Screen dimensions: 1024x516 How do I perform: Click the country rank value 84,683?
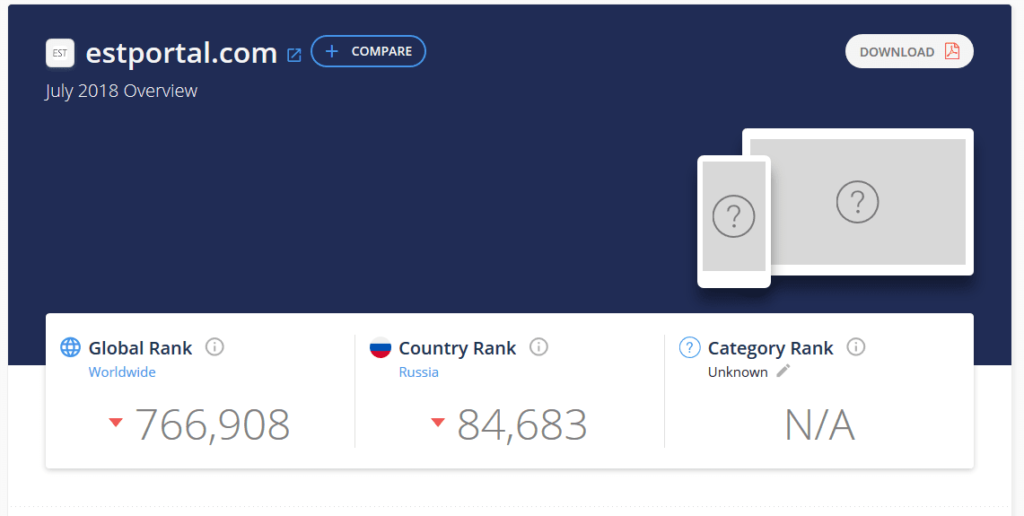click(522, 425)
